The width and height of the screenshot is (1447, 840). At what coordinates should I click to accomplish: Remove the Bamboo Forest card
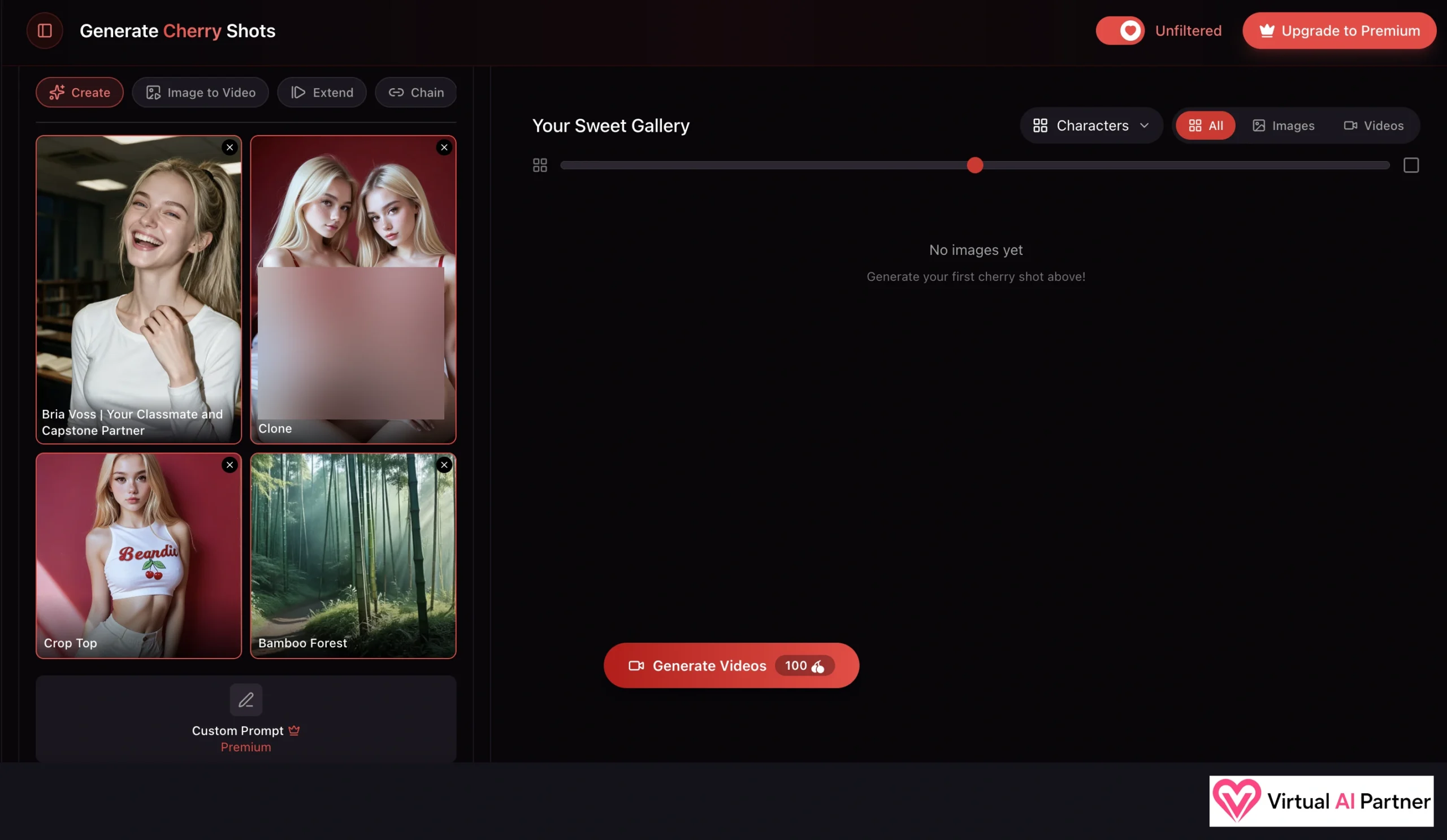click(444, 465)
